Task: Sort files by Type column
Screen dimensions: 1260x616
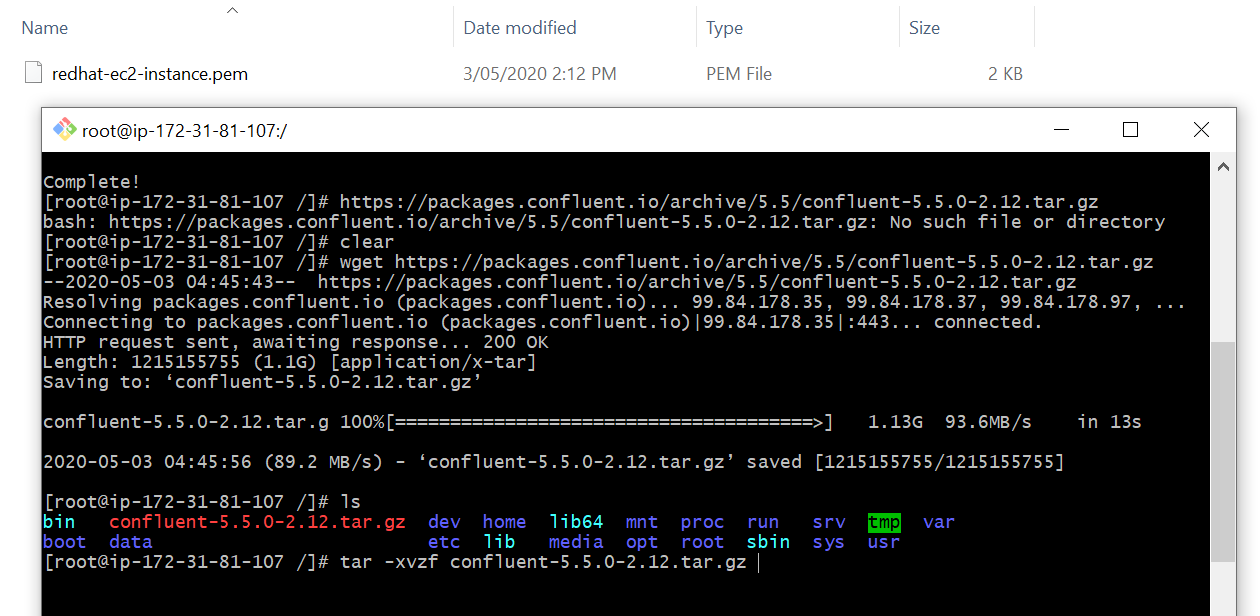Action: click(x=724, y=28)
